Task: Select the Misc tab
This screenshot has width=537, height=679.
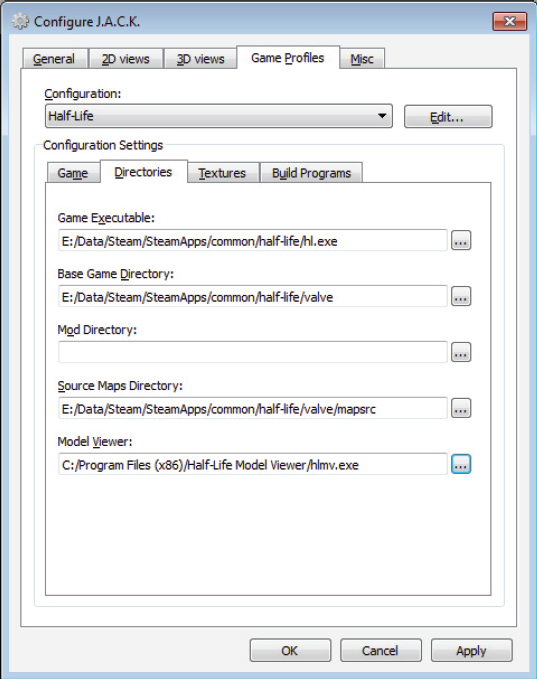Action: click(362, 59)
